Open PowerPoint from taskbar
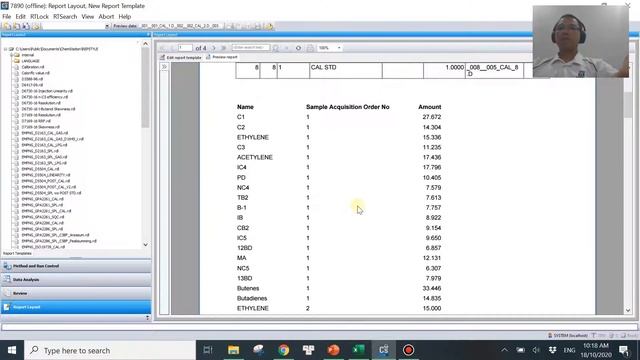Screen dimensions: 640x360 (x=333, y=350)
